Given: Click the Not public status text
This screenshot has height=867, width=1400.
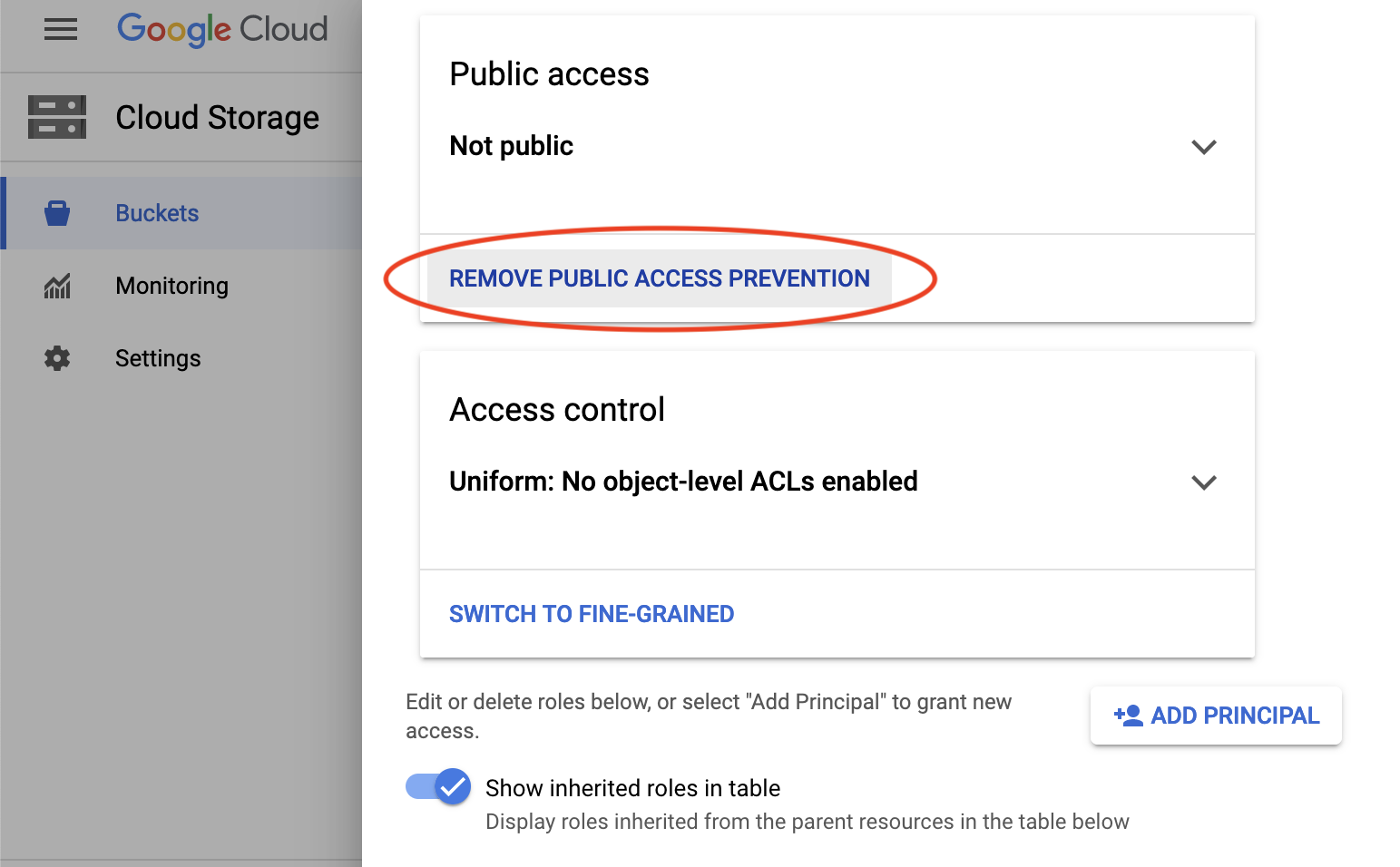Looking at the screenshot, I should [x=512, y=146].
